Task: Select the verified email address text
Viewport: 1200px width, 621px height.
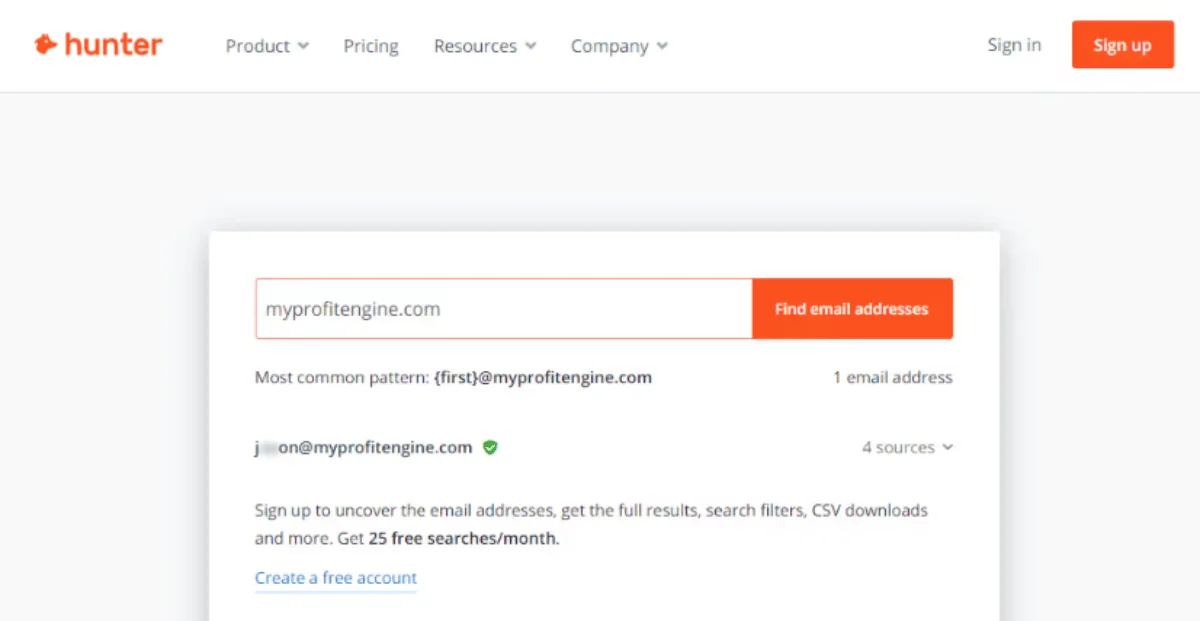Action: coord(365,447)
